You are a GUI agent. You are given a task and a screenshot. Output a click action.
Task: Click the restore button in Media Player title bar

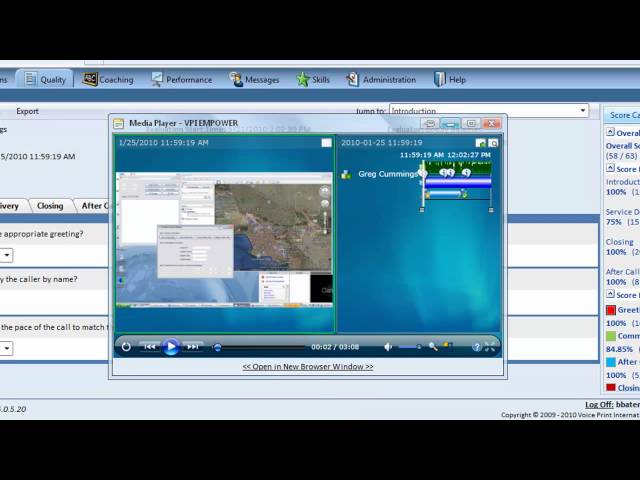pyautogui.click(x=471, y=123)
